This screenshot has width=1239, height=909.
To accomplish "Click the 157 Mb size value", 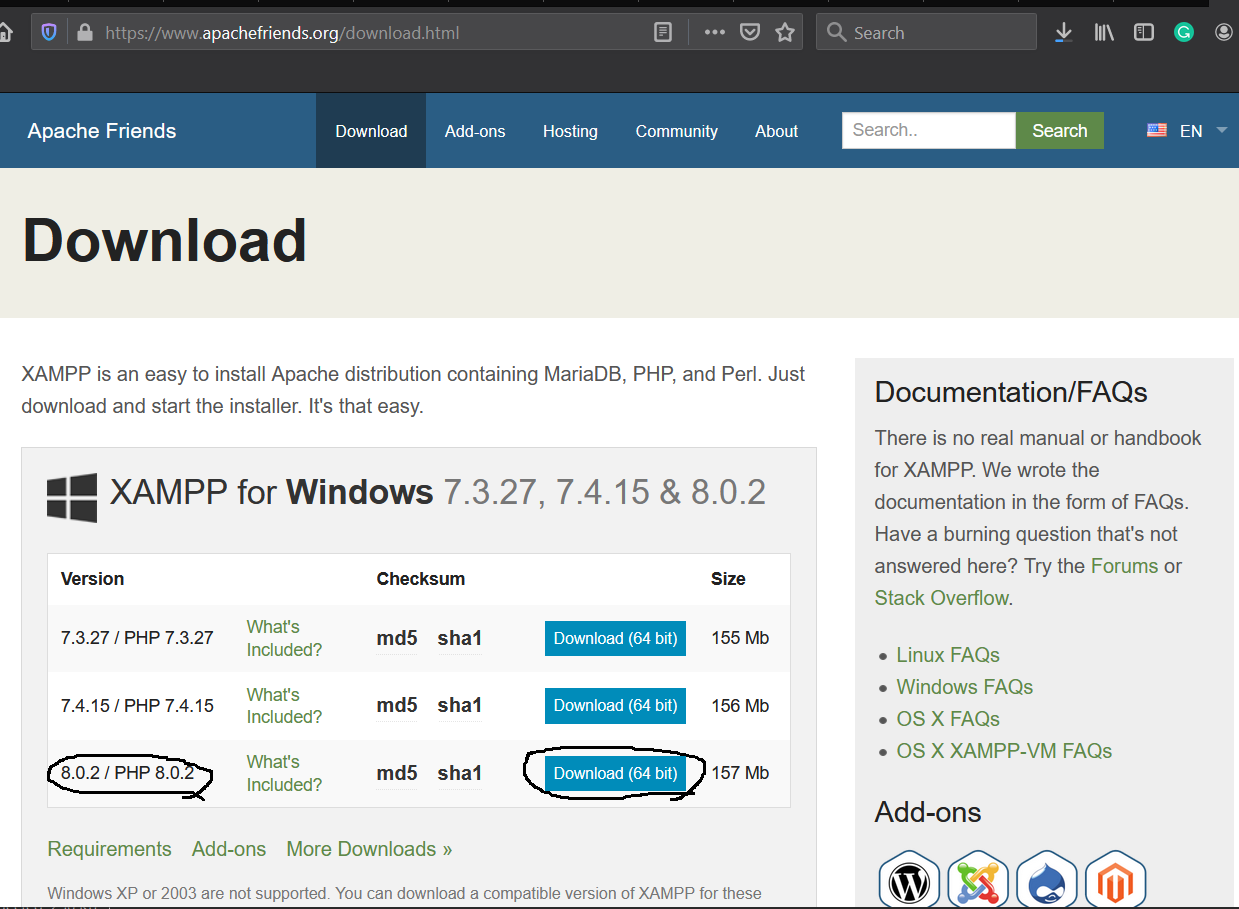I will tap(740, 773).
